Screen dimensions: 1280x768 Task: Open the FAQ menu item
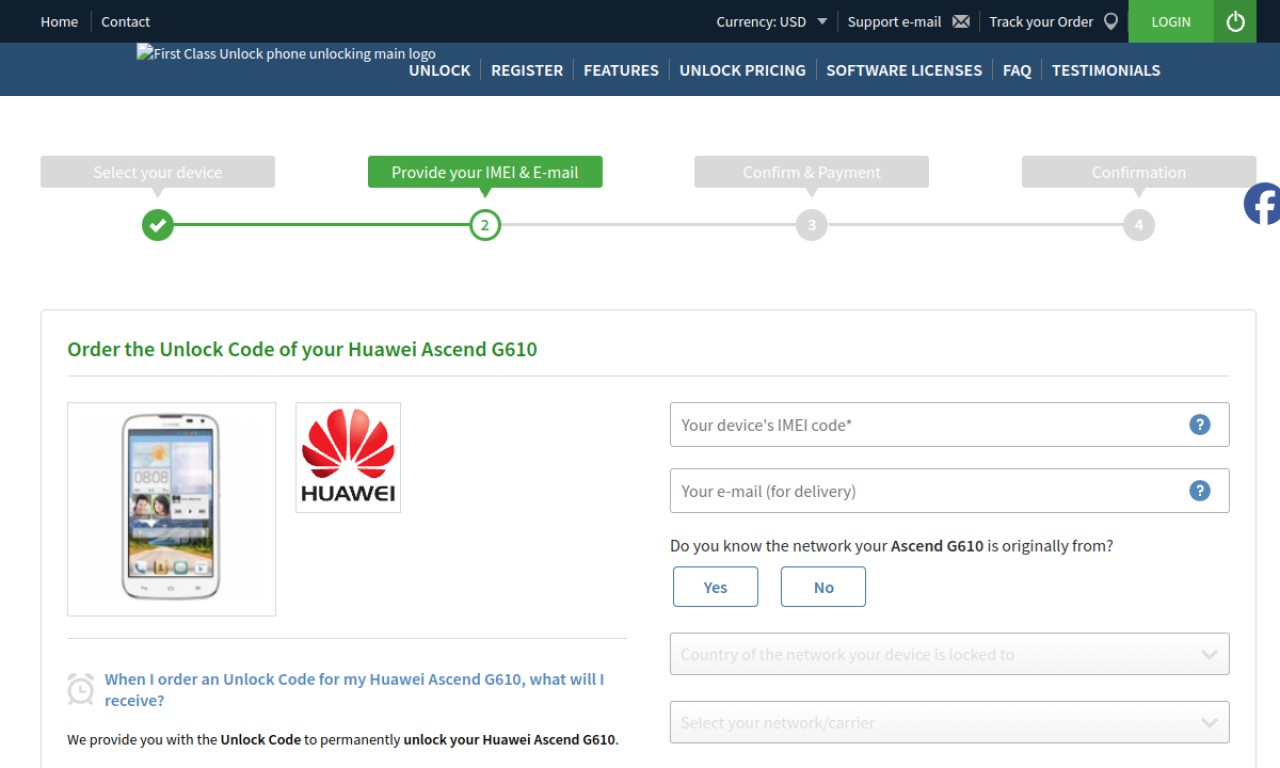pyautogui.click(x=1017, y=70)
